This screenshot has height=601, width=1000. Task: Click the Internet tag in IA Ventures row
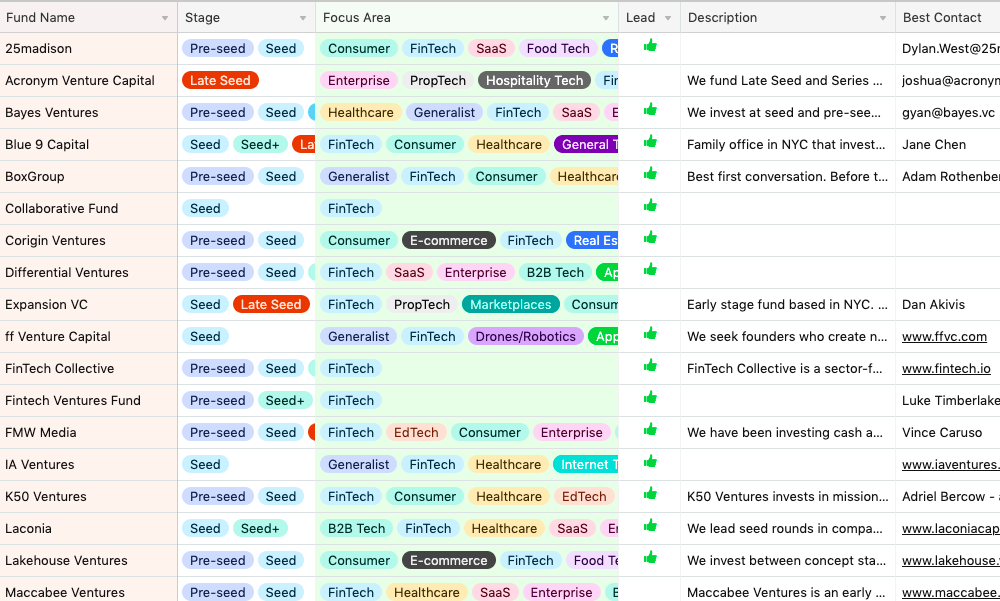tap(586, 464)
